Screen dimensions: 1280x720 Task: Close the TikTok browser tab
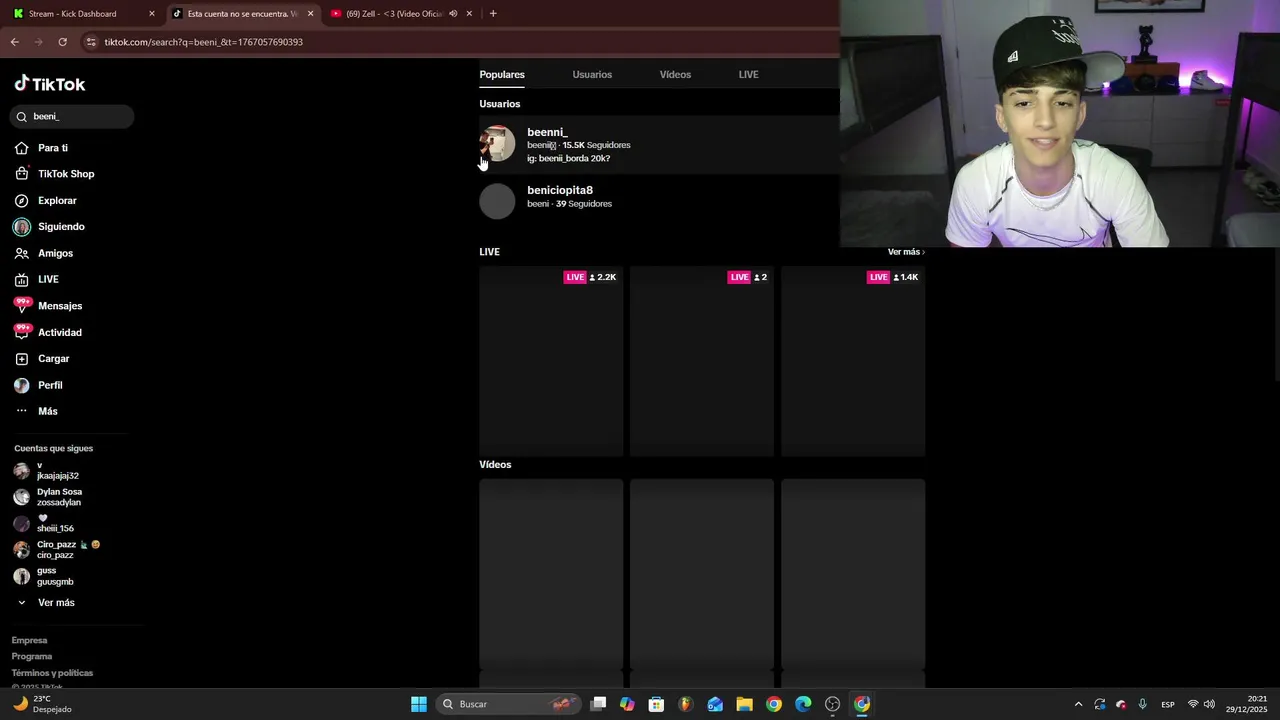click(x=310, y=14)
